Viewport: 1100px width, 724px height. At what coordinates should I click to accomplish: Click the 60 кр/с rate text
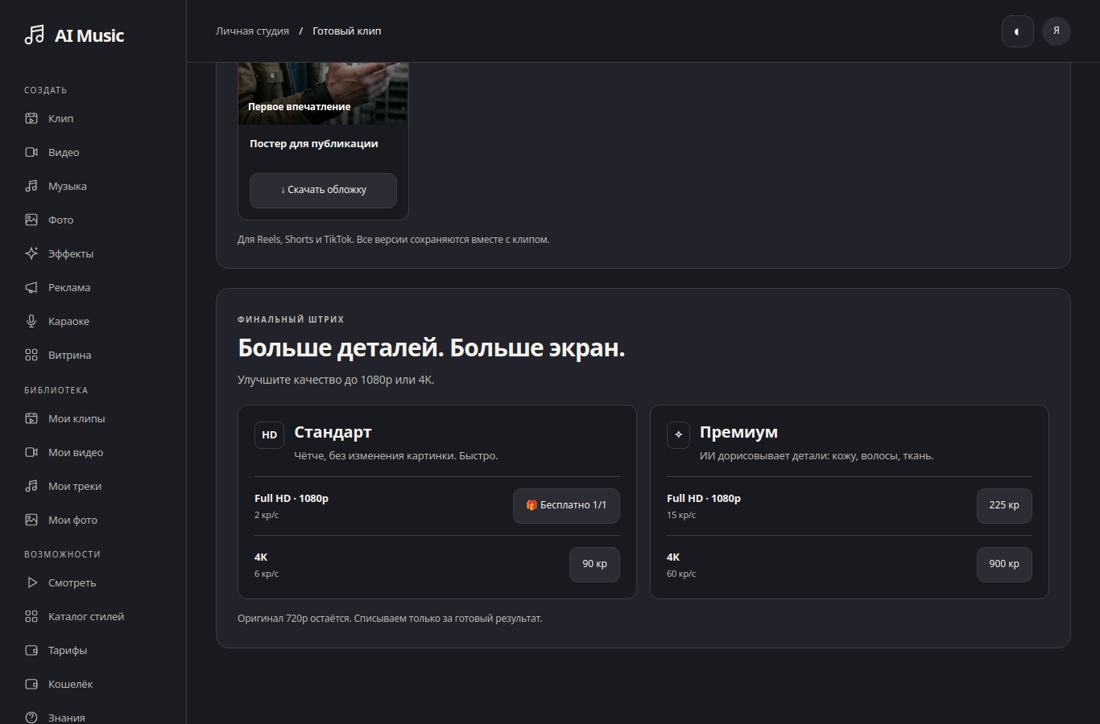[x=681, y=574]
